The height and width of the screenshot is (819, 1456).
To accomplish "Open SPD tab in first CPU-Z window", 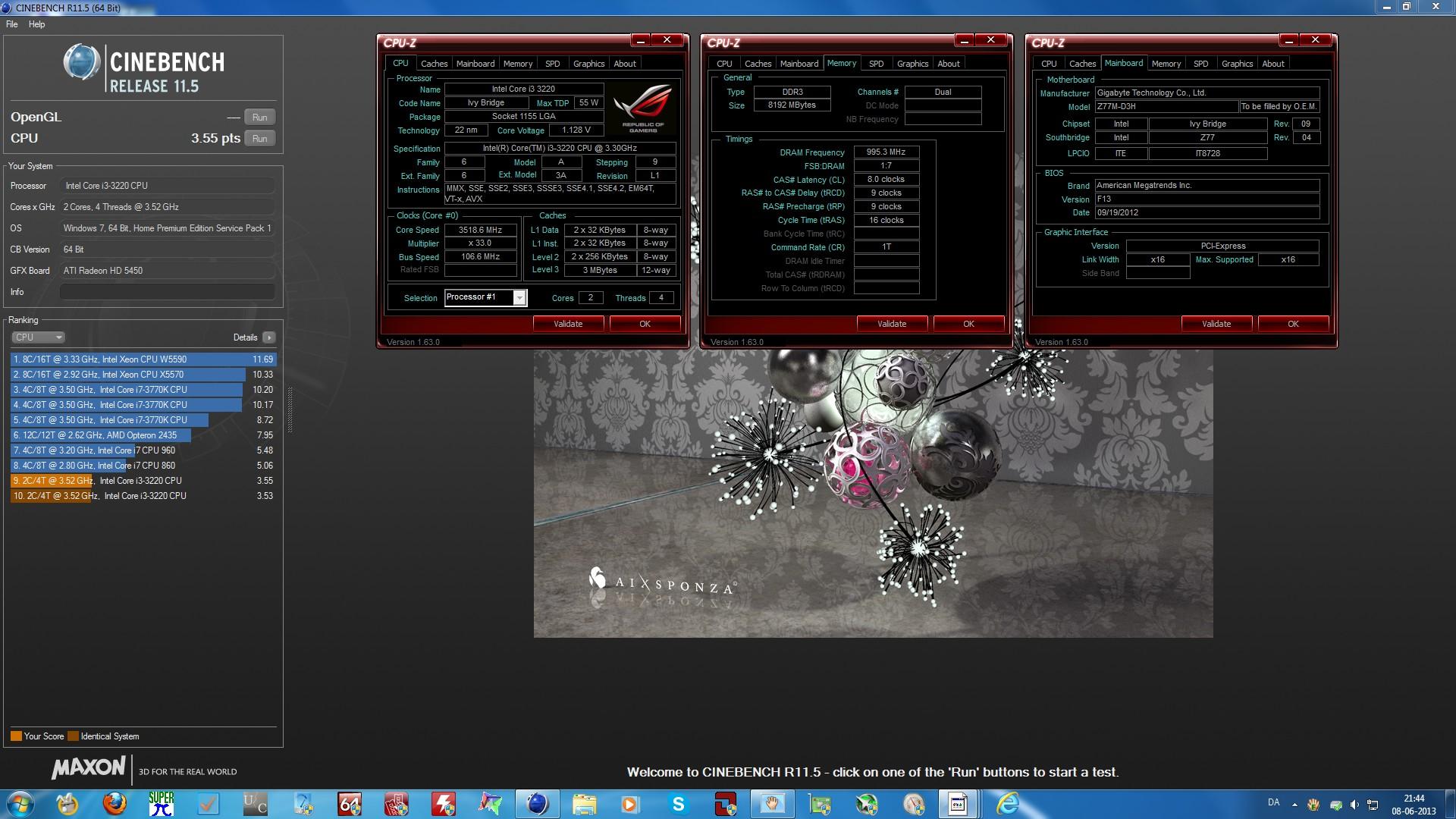I will (x=553, y=64).
